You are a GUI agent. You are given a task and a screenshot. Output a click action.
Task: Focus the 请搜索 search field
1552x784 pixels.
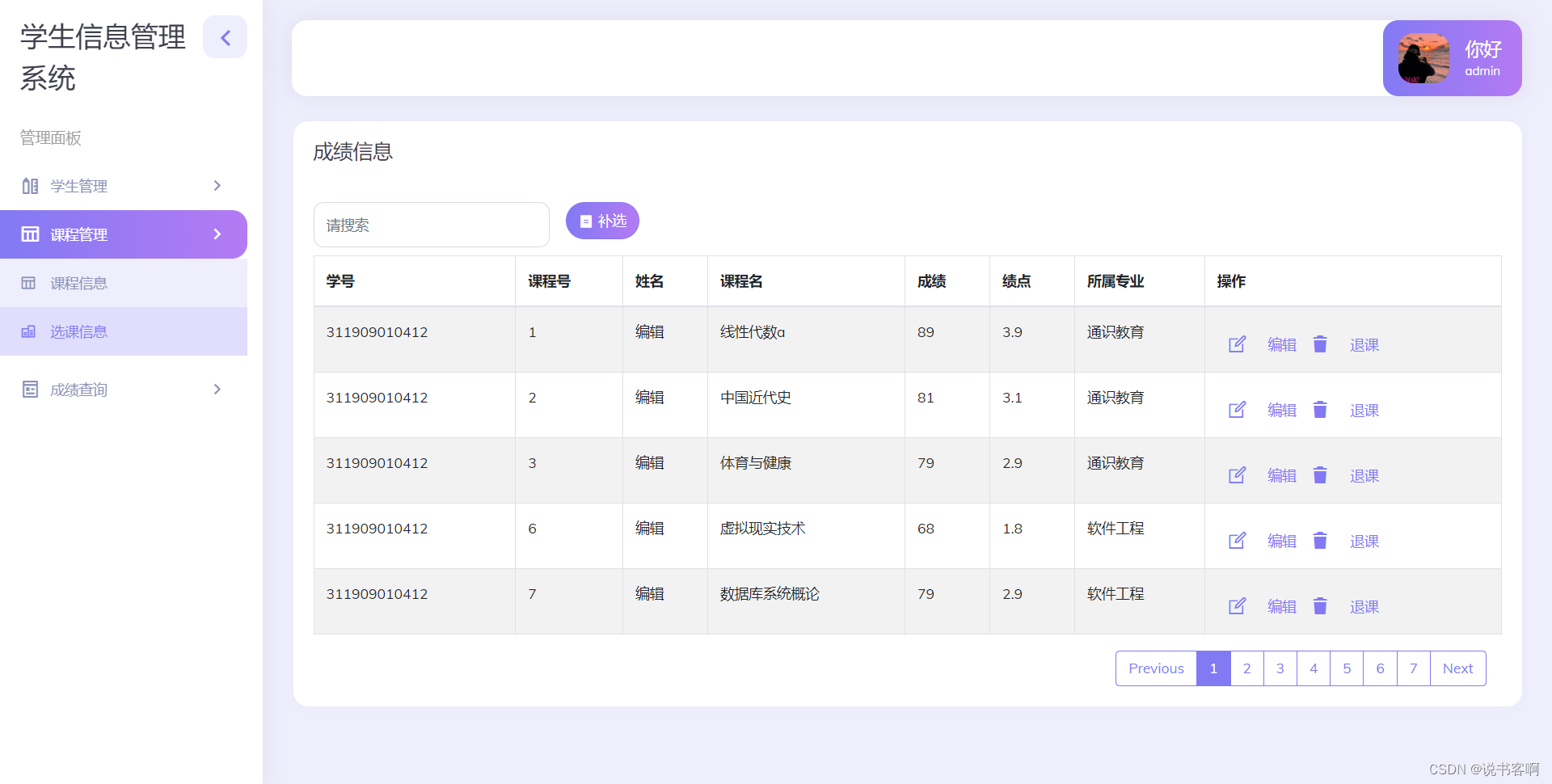[x=432, y=225]
